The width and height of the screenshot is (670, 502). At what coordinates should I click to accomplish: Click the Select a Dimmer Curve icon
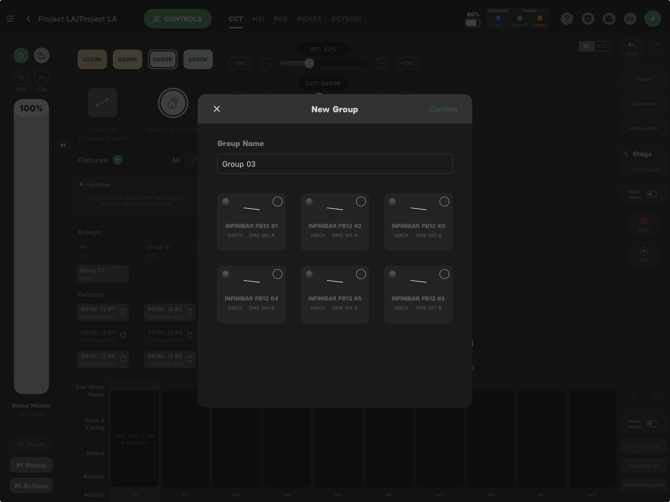coord(103,103)
